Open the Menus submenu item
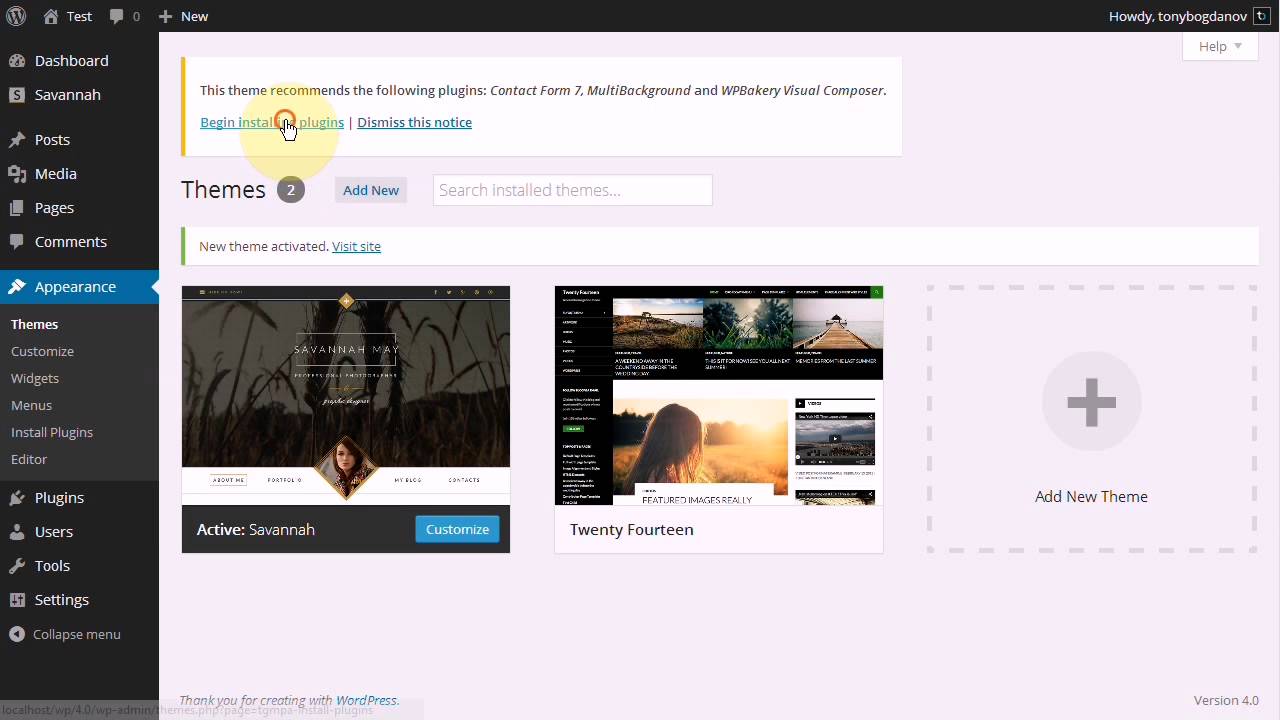The height and width of the screenshot is (720, 1280). click(31, 405)
